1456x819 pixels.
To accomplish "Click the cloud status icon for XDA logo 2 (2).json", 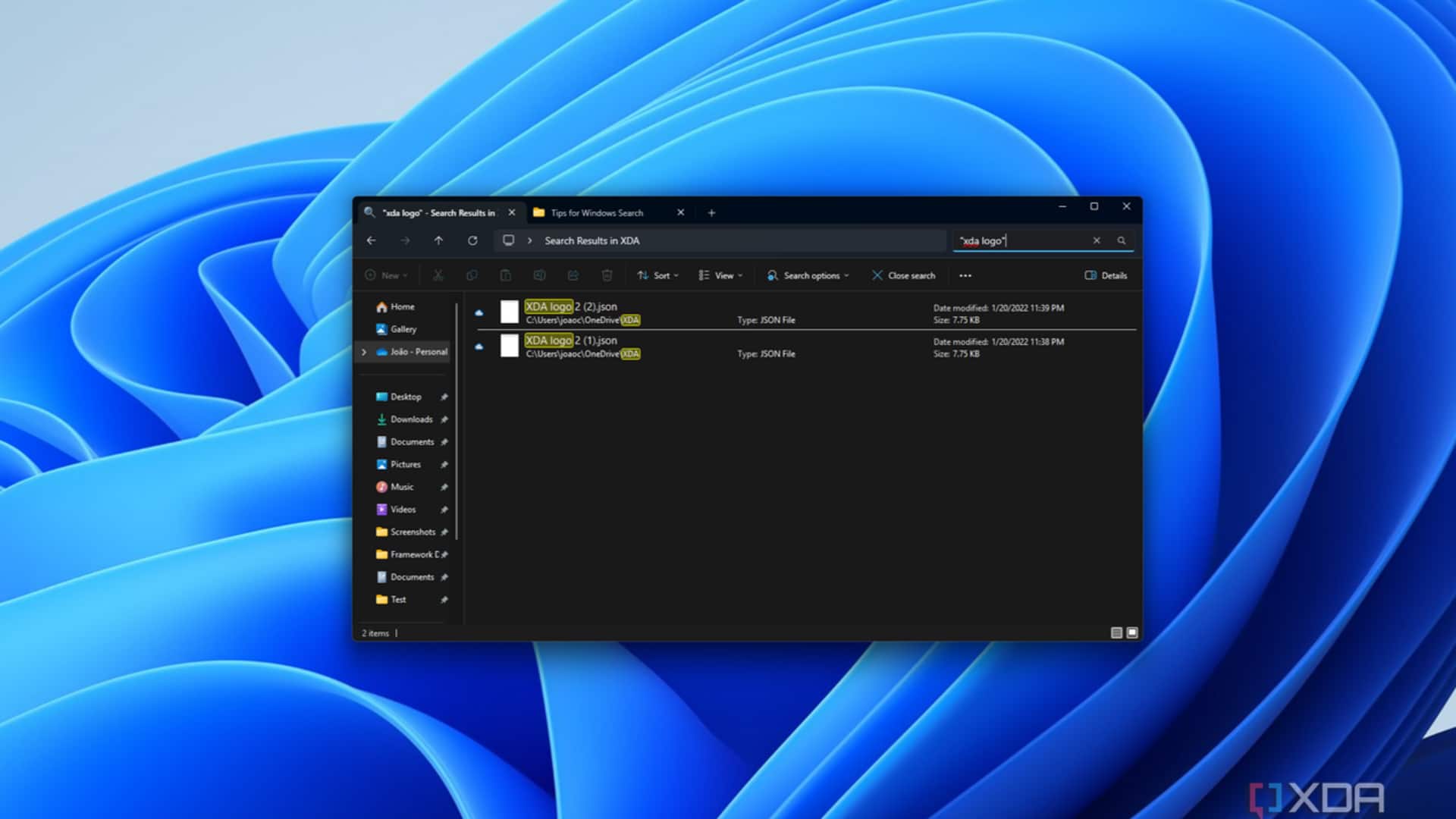I will (479, 312).
